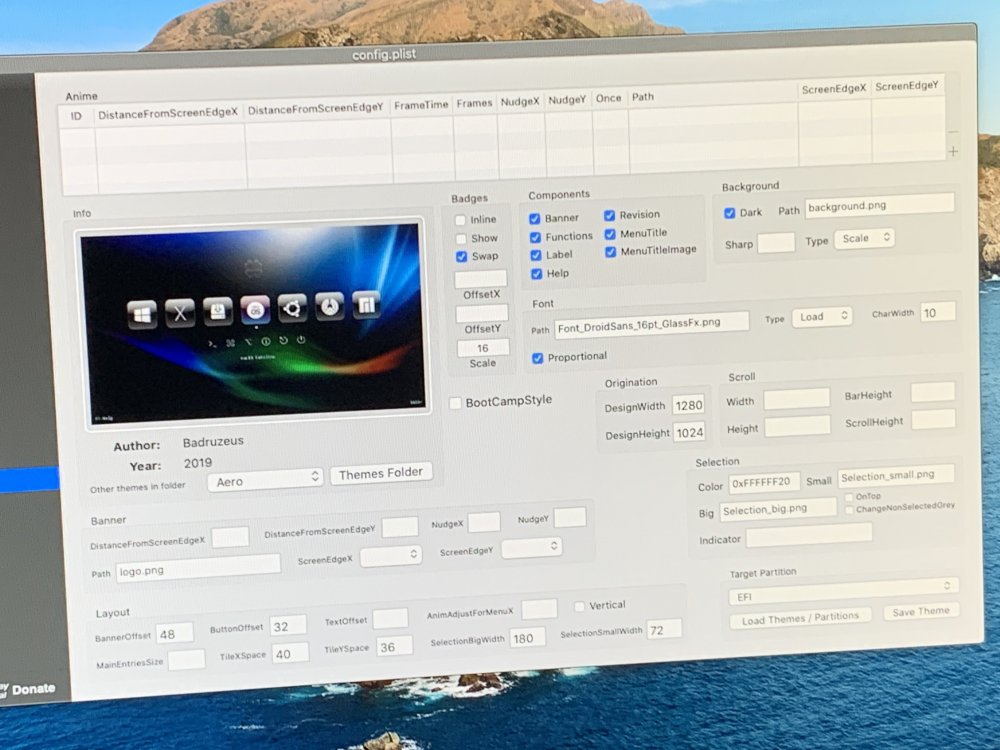Click the background.png Path field
This screenshot has height=750, width=1000.
[879, 205]
